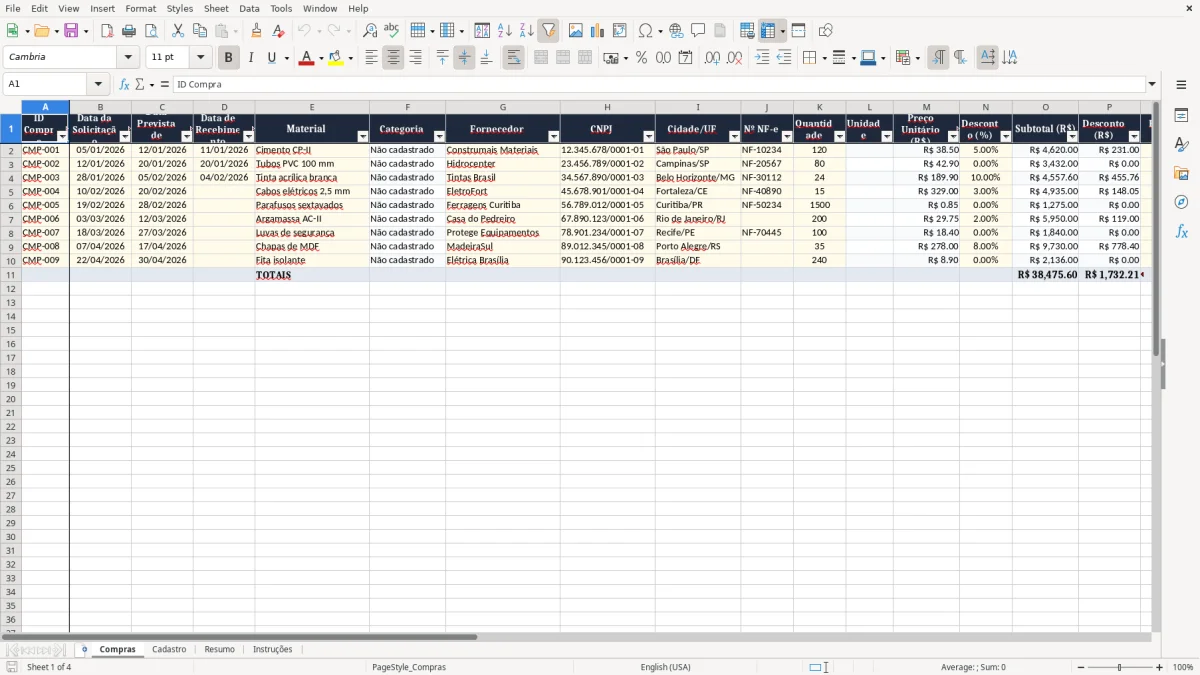1200x675 pixels.
Task: Add decimal place
Action: pos(713,58)
